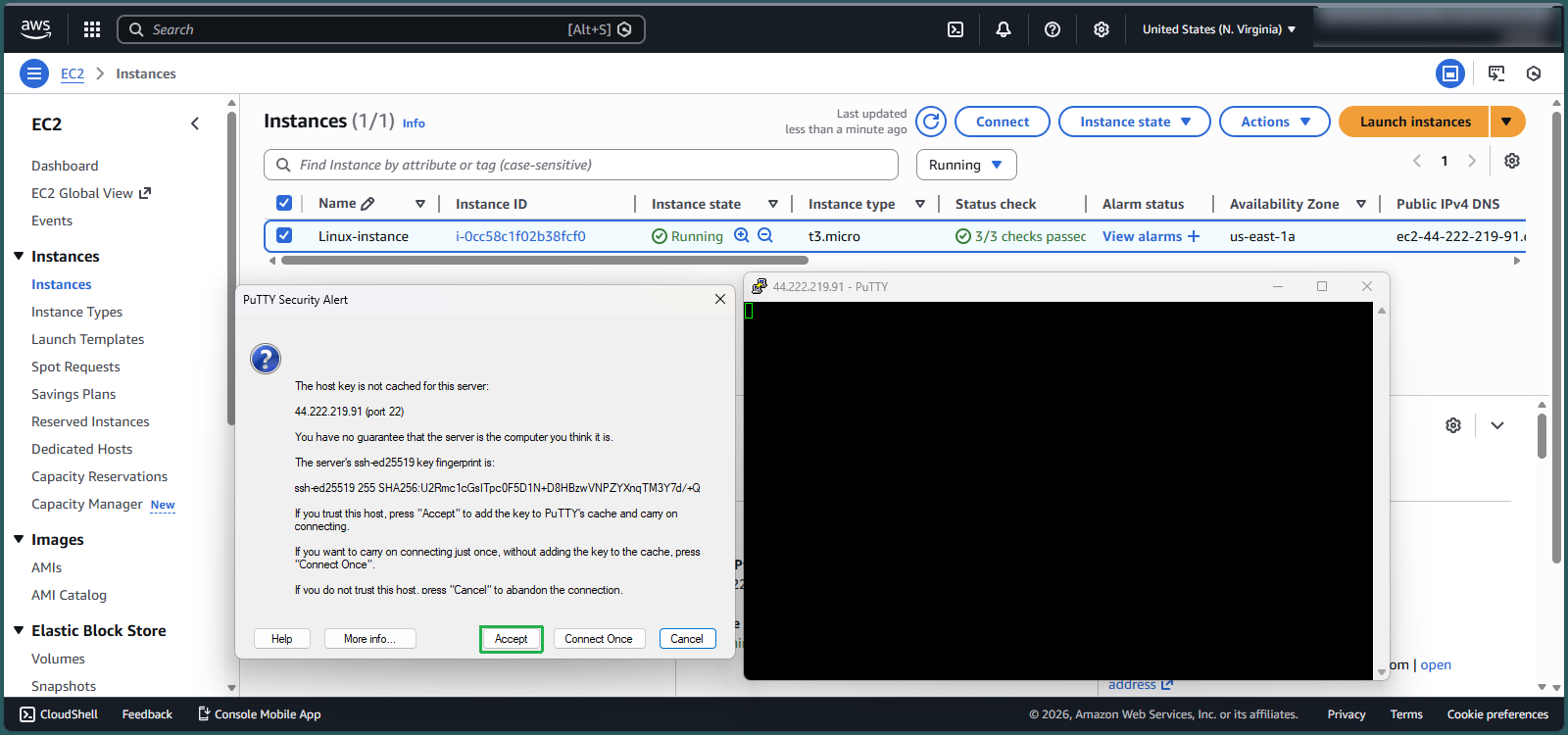Zoom out icon next to Running state
1568x735 pixels.
pos(765,235)
